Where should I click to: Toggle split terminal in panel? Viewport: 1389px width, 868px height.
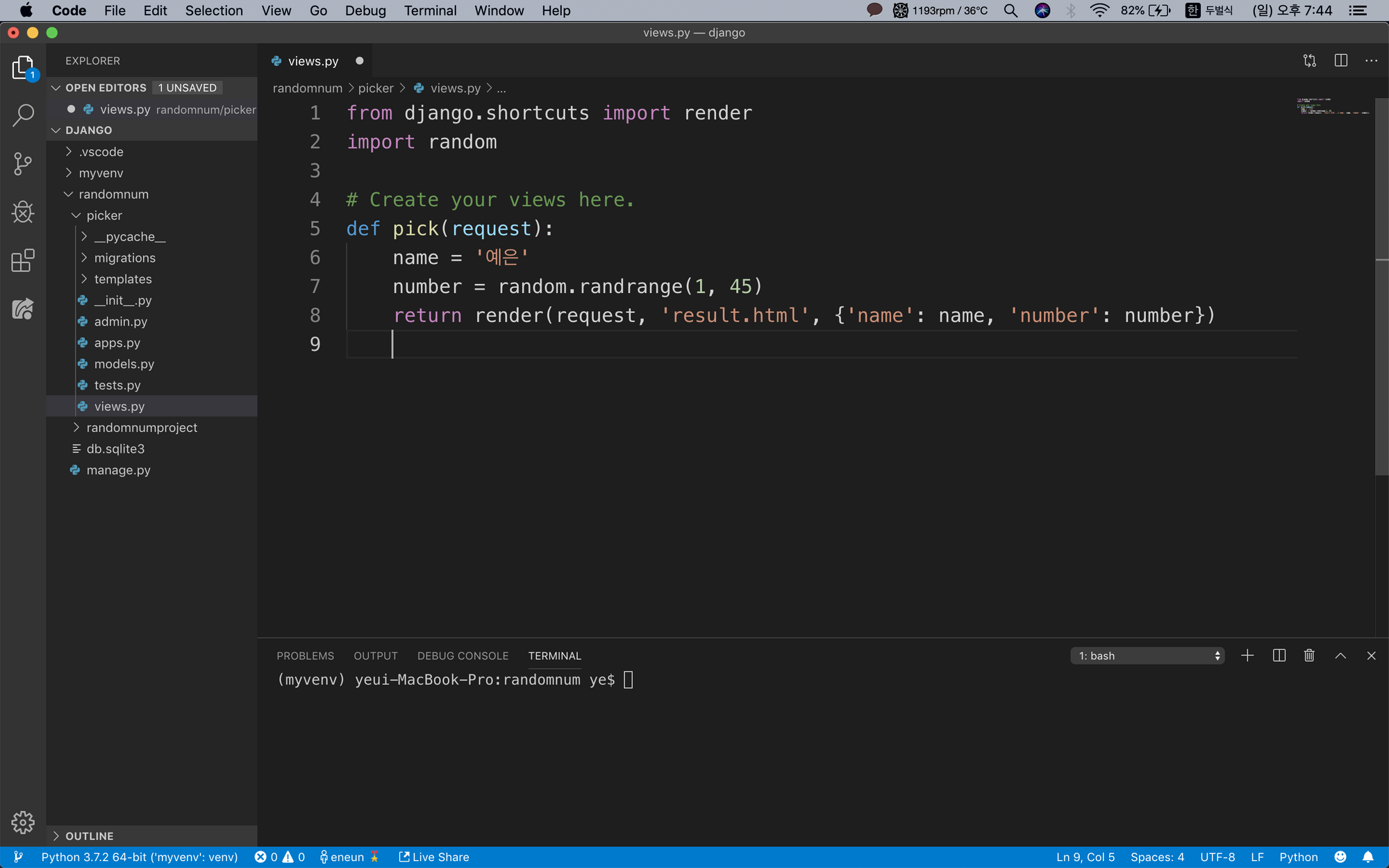pos(1279,656)
